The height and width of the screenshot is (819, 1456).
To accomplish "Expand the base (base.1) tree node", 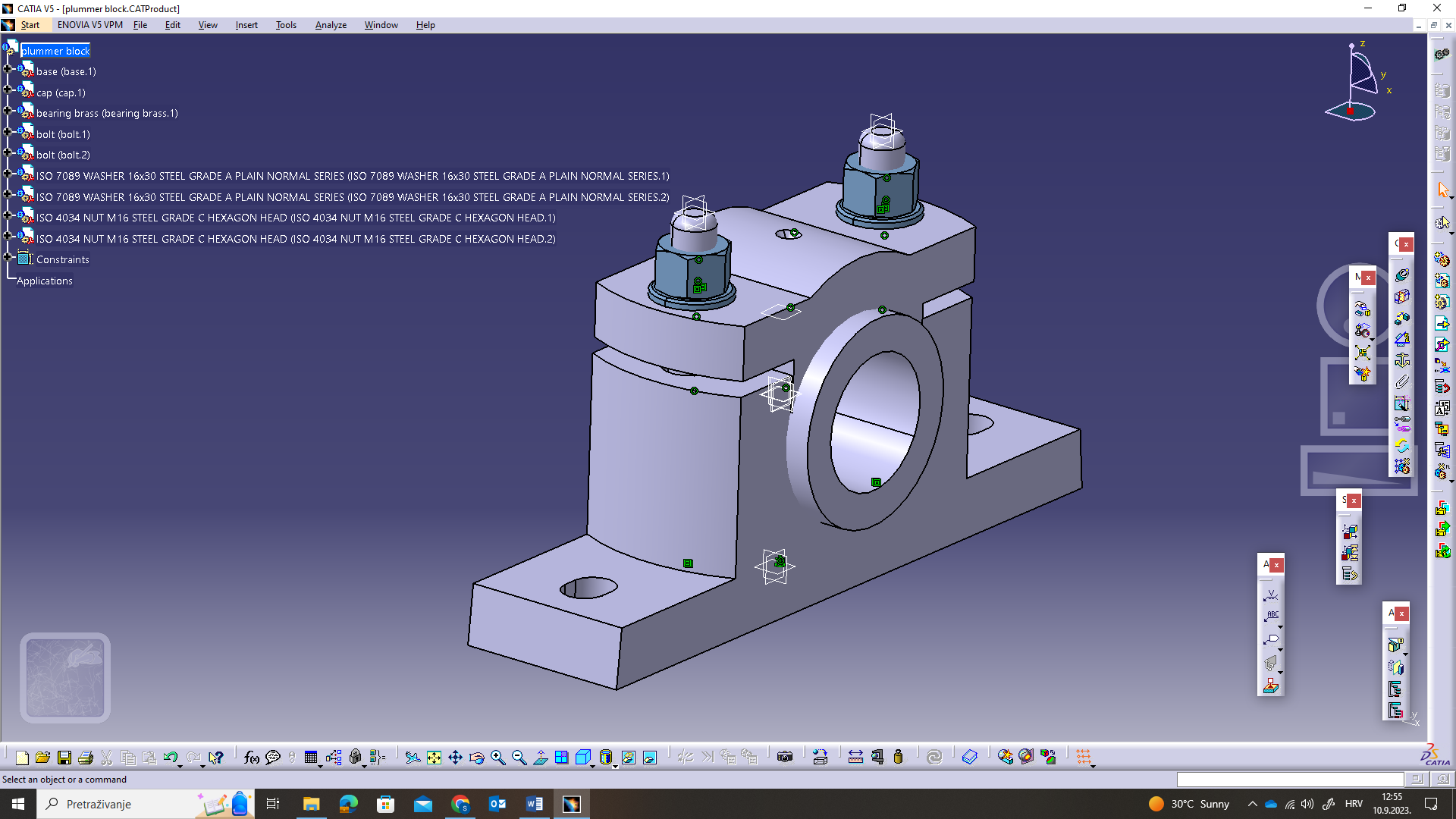I will click(8, 69).
